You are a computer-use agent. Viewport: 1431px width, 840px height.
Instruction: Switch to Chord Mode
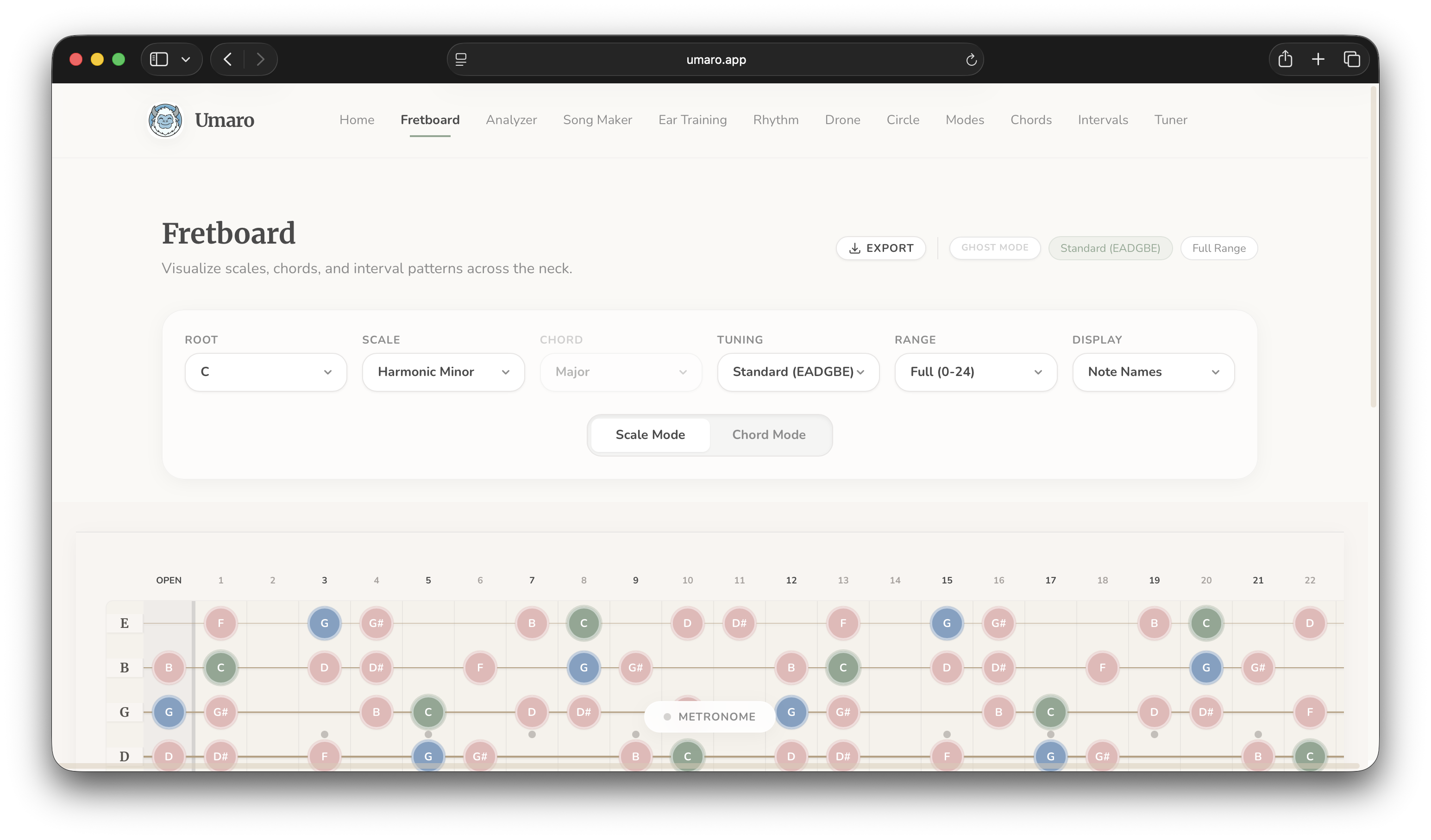pyautogui.click(x=768, y=434)
